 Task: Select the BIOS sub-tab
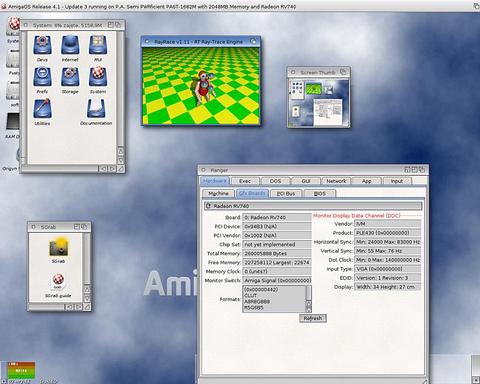click(320, 193)
